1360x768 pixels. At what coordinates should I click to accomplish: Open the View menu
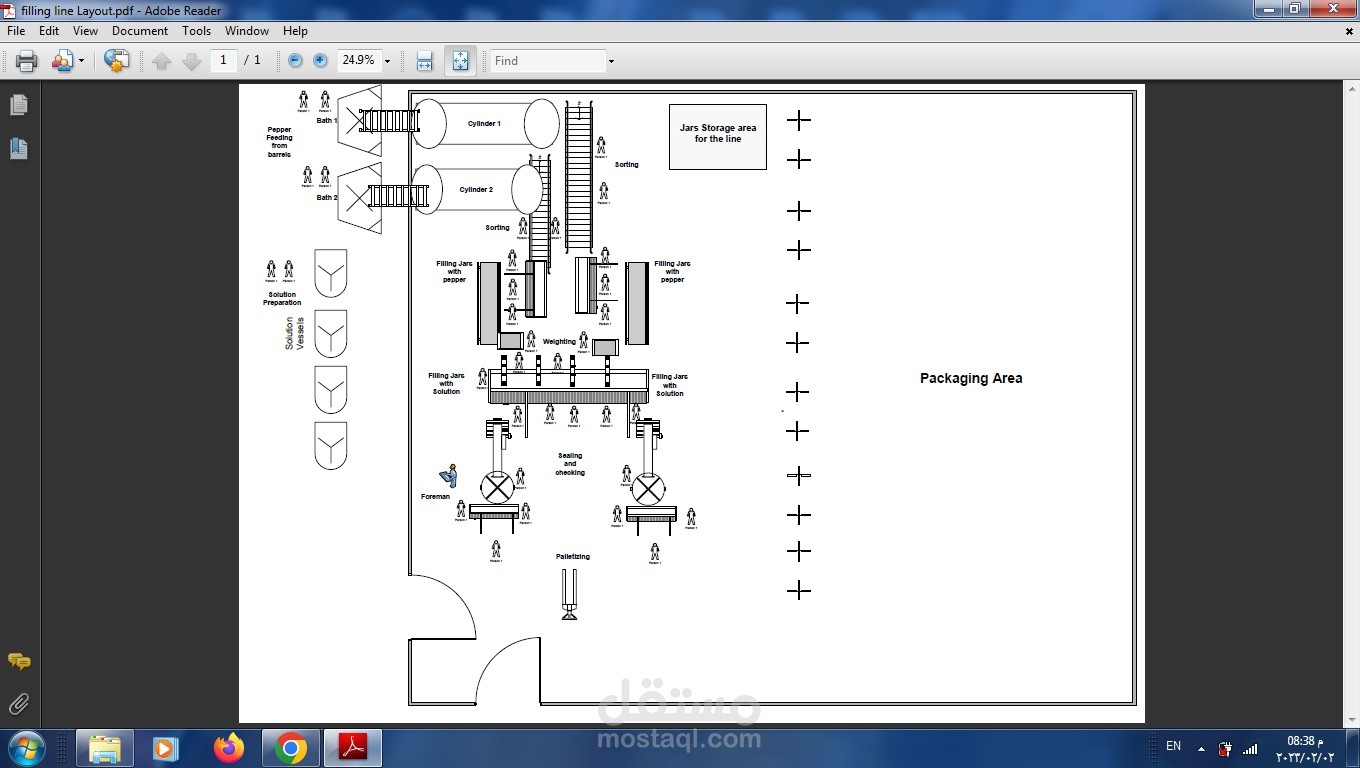(x=85, y=31)
